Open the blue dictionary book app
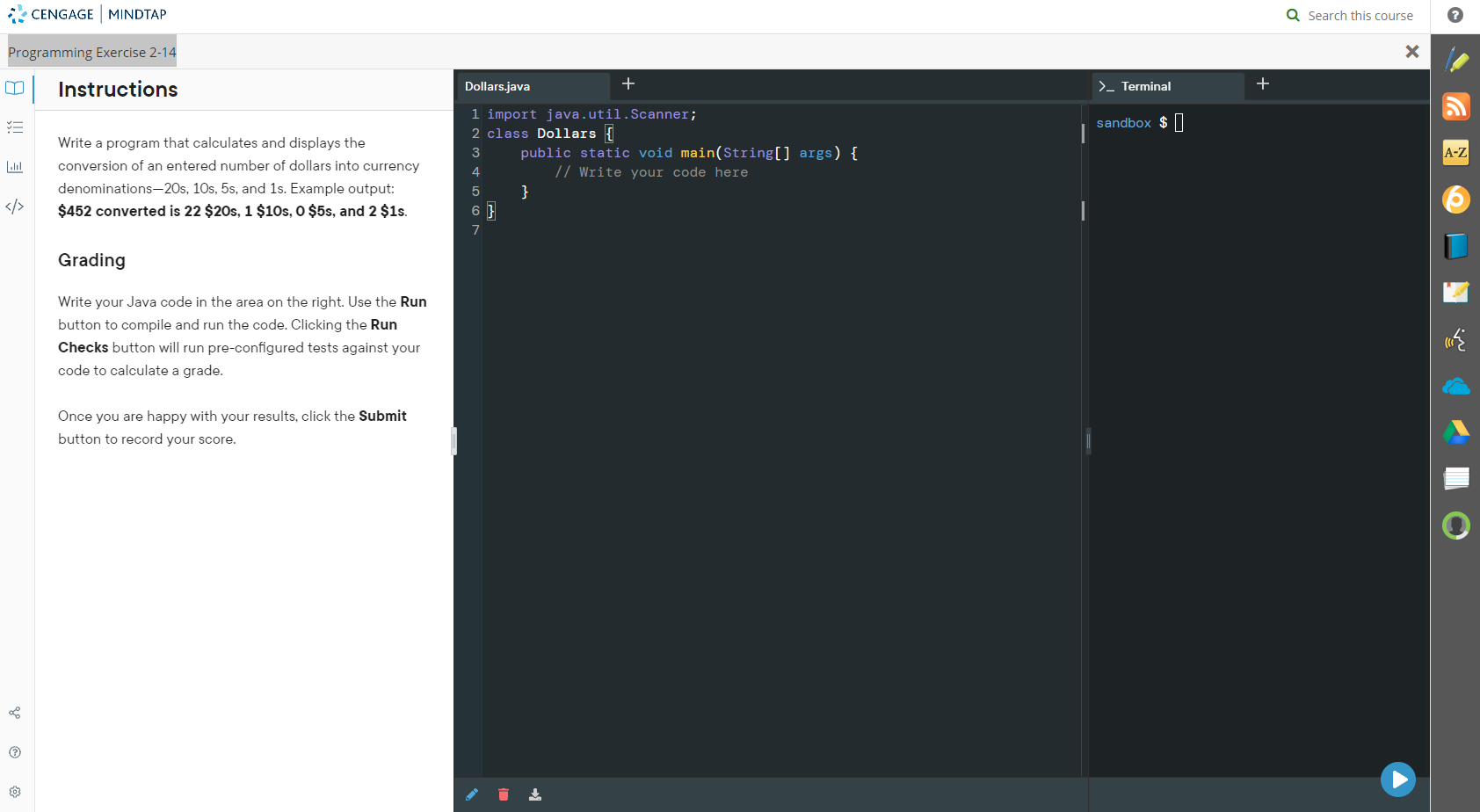1480x812 pixels. point(1456,247)
